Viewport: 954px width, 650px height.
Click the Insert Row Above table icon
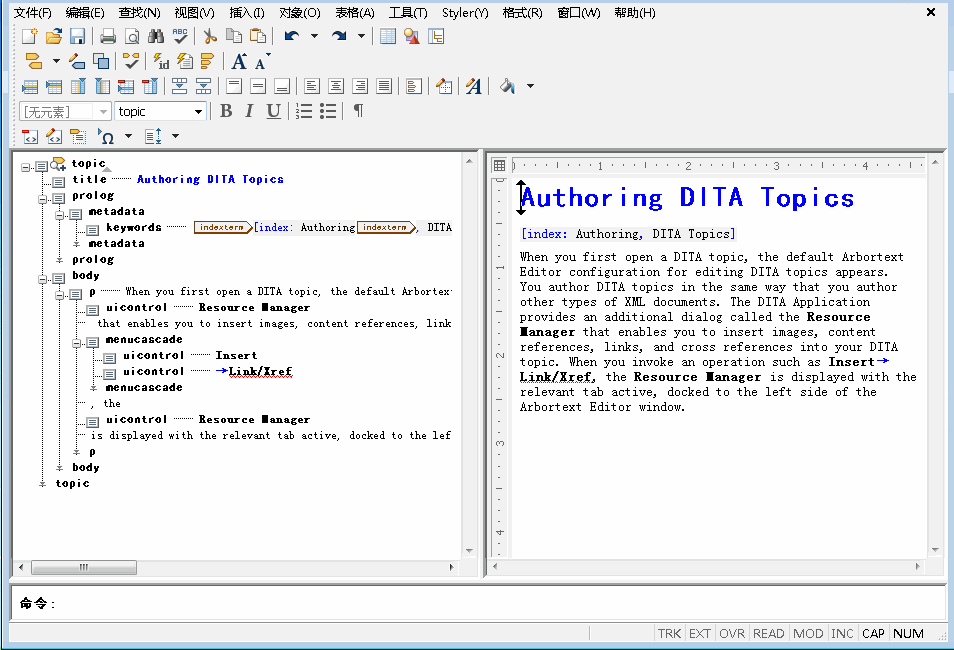coord(30,86)
